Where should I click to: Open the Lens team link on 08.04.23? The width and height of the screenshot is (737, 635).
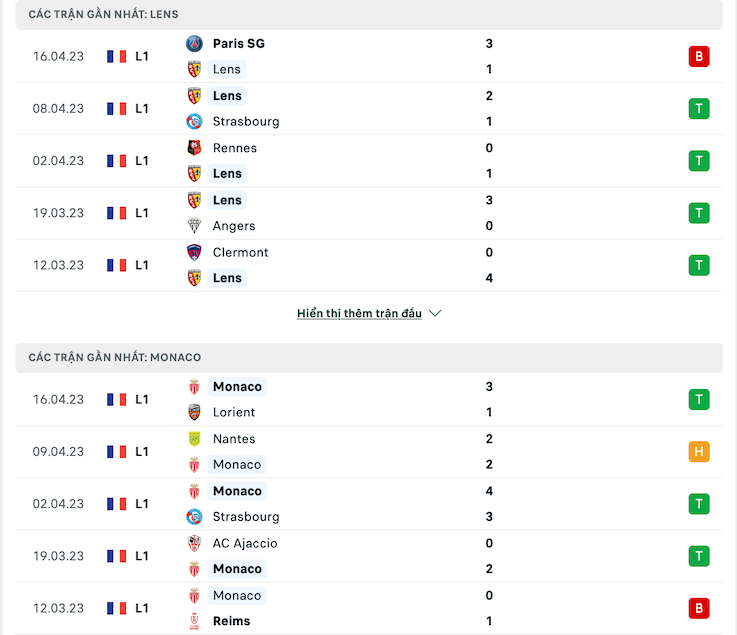[x=227, y=96]
